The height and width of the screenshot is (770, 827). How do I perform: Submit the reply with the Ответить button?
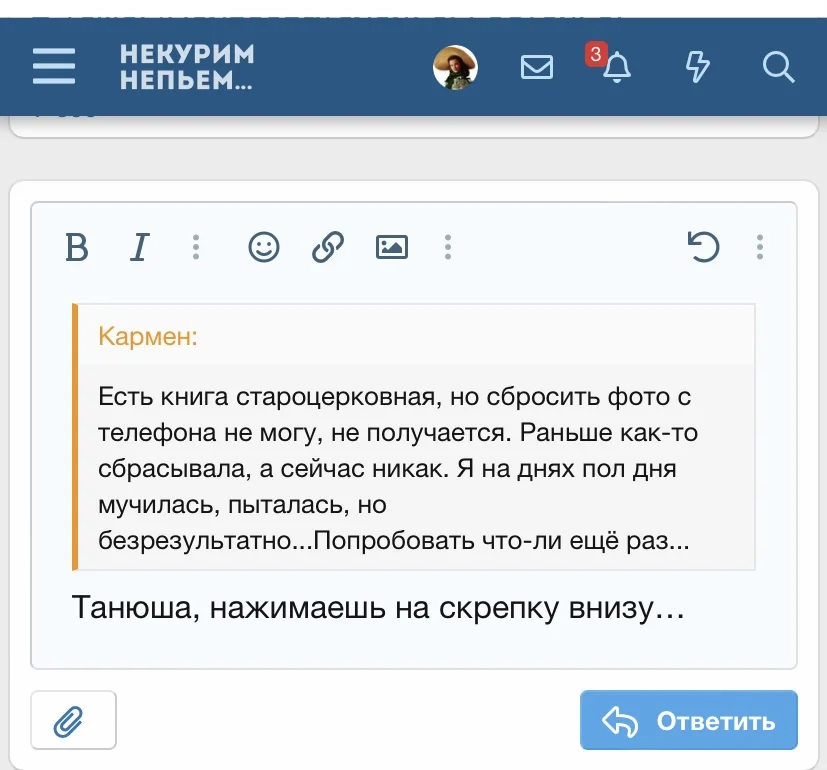pyautogui.click(x=688, y=719)
